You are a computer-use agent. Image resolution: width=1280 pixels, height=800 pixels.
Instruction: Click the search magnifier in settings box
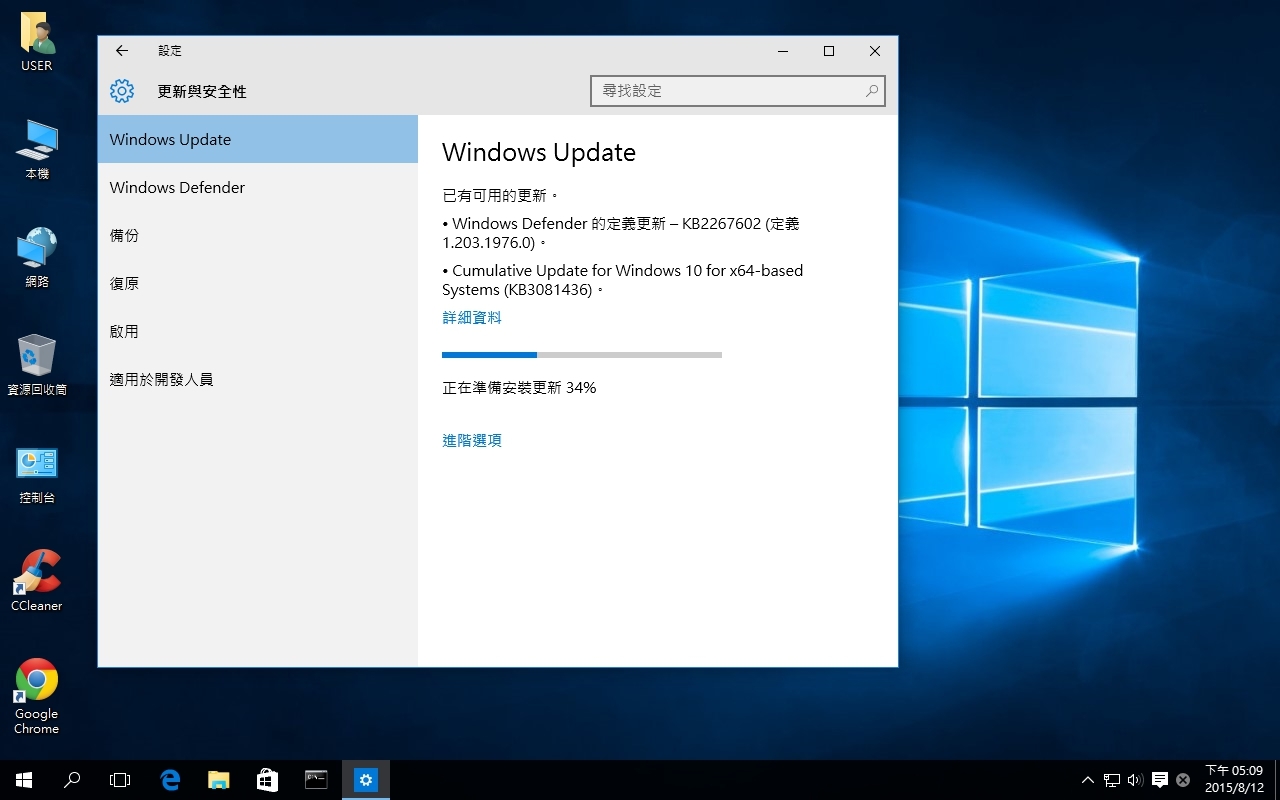(872, 91)
